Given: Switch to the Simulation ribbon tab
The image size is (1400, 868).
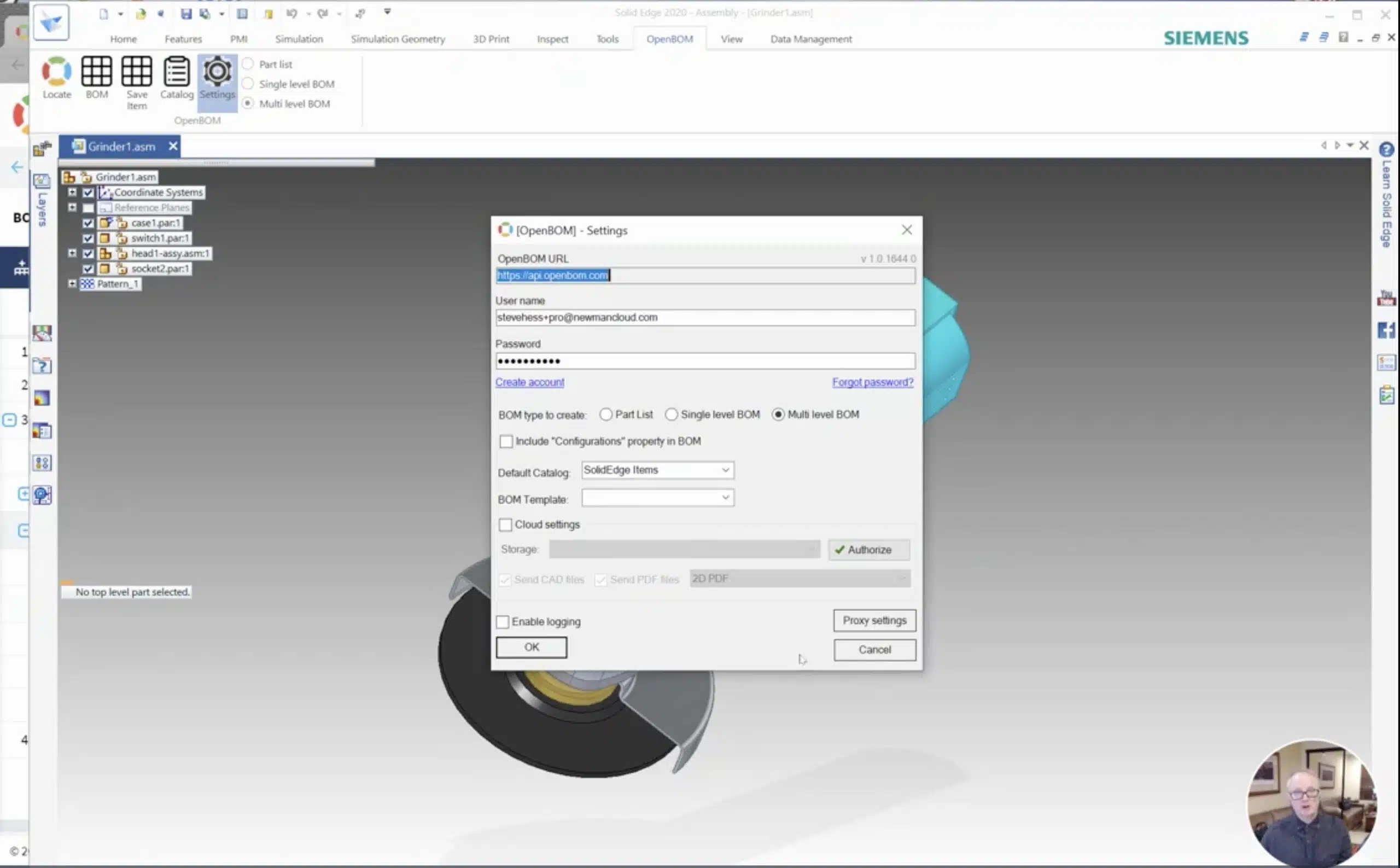Looking at the screenshot, I should [299, 39].
